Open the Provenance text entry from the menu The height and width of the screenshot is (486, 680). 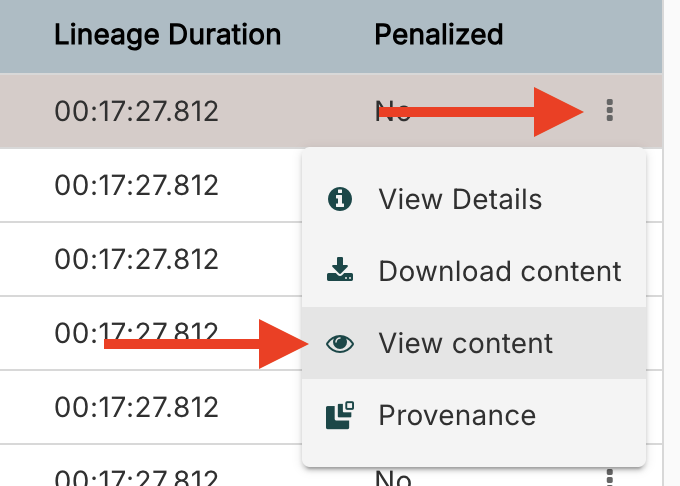point(457,415)
